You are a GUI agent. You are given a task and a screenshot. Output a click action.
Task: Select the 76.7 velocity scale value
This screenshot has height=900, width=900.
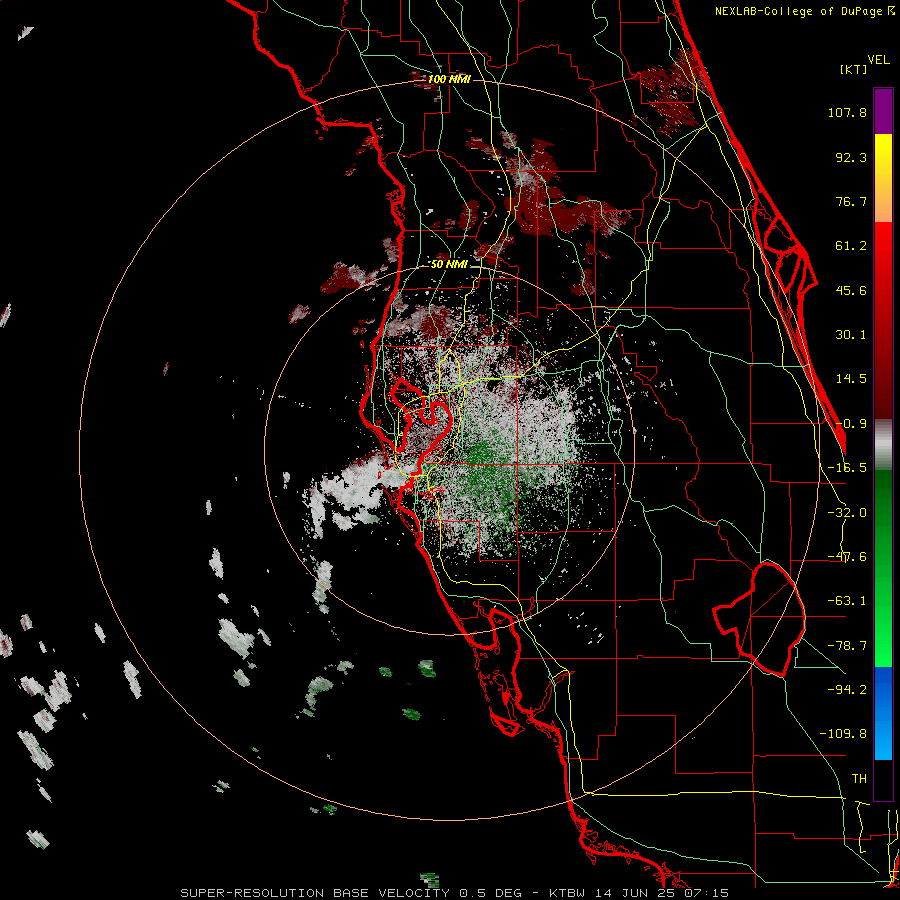click(851, 201)
